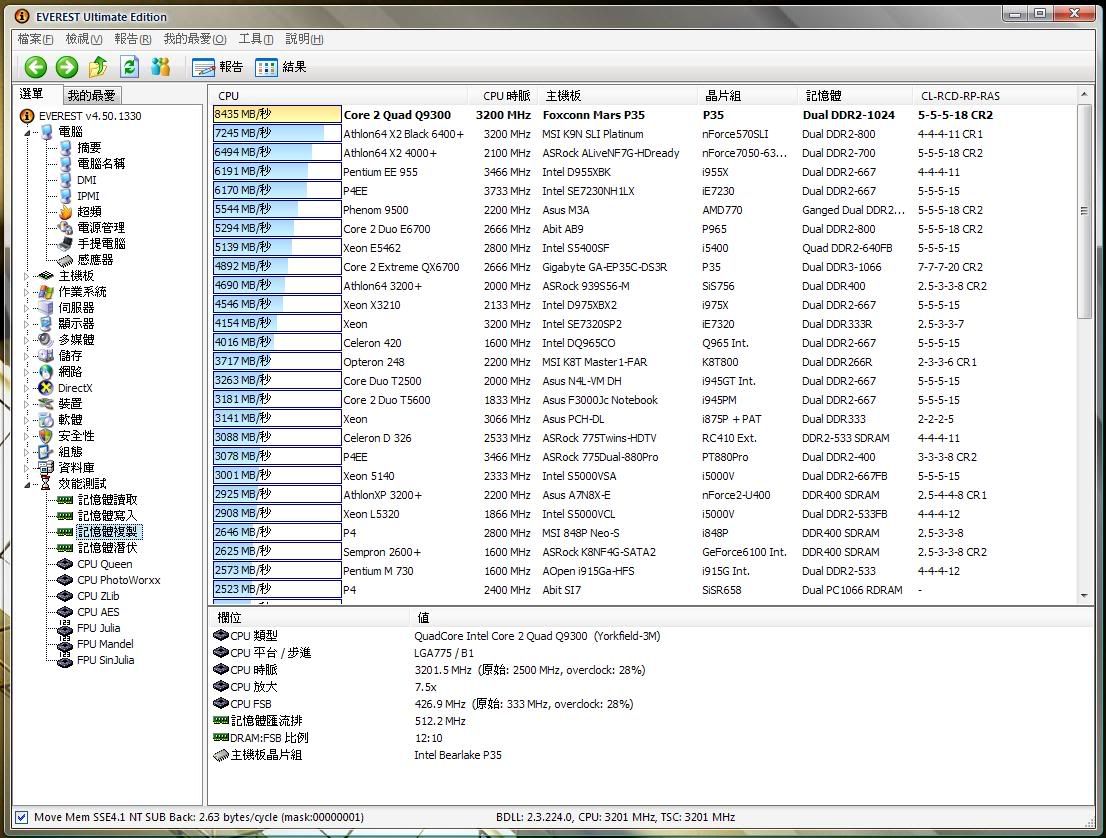Image resolution: width=1106 pixels, height=838 pixels.
Task: Expand the 顯示器 tree node
Action: pyautogui.click(x=27, y=324)
